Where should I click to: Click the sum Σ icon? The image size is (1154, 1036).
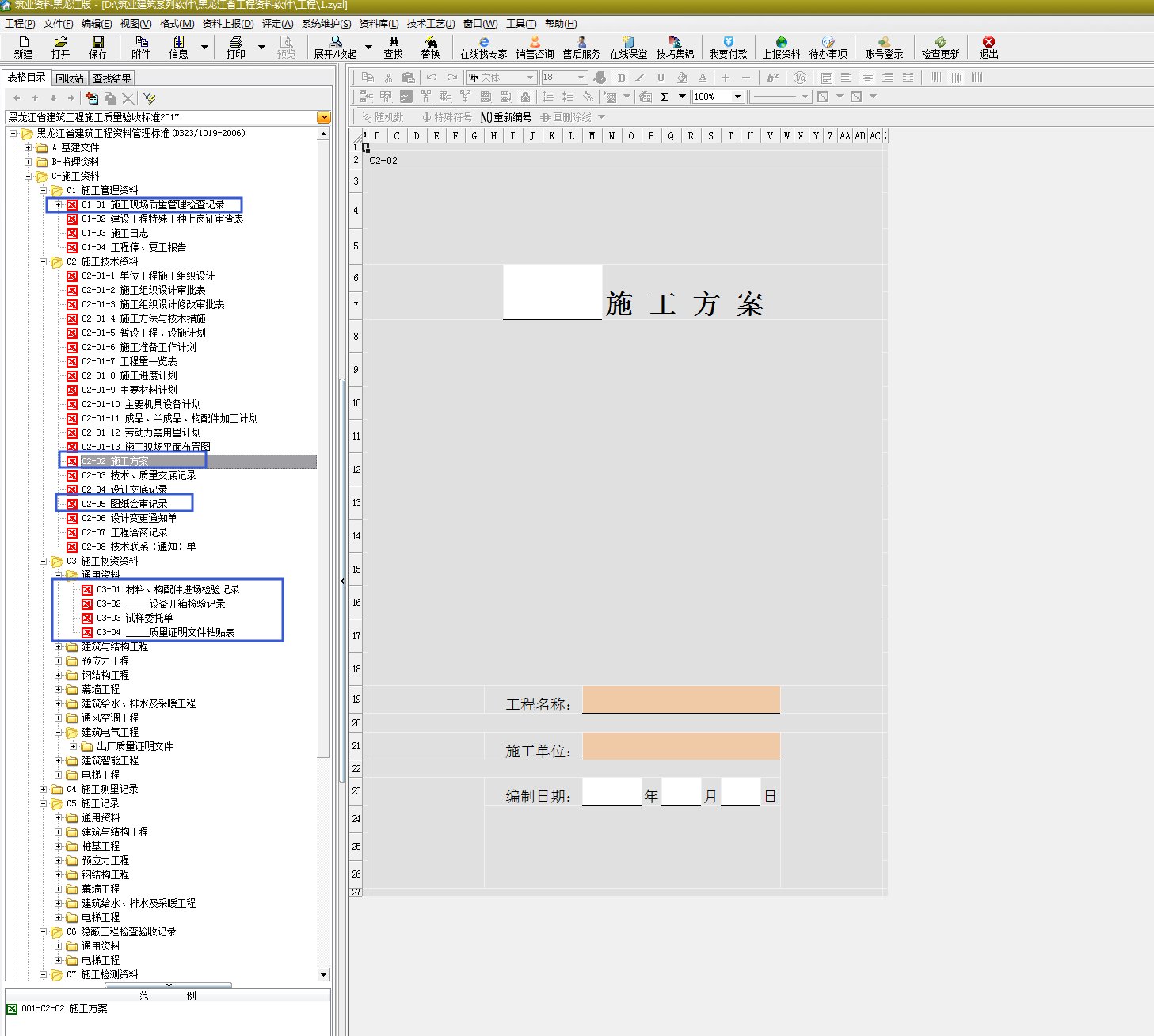click(x=665, y=97)
